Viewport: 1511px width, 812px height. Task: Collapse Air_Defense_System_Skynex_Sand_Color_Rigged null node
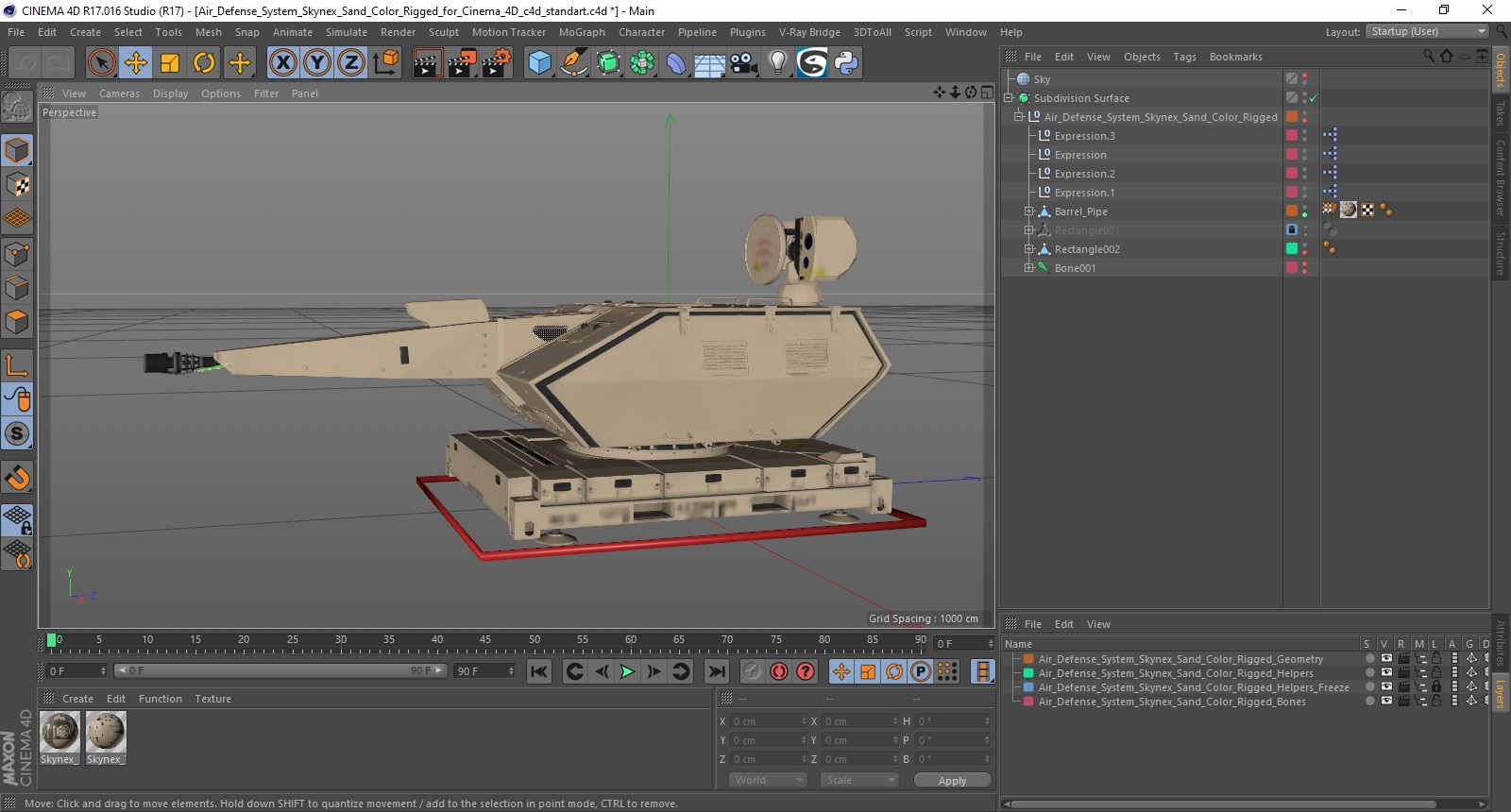click(1019, 117)
